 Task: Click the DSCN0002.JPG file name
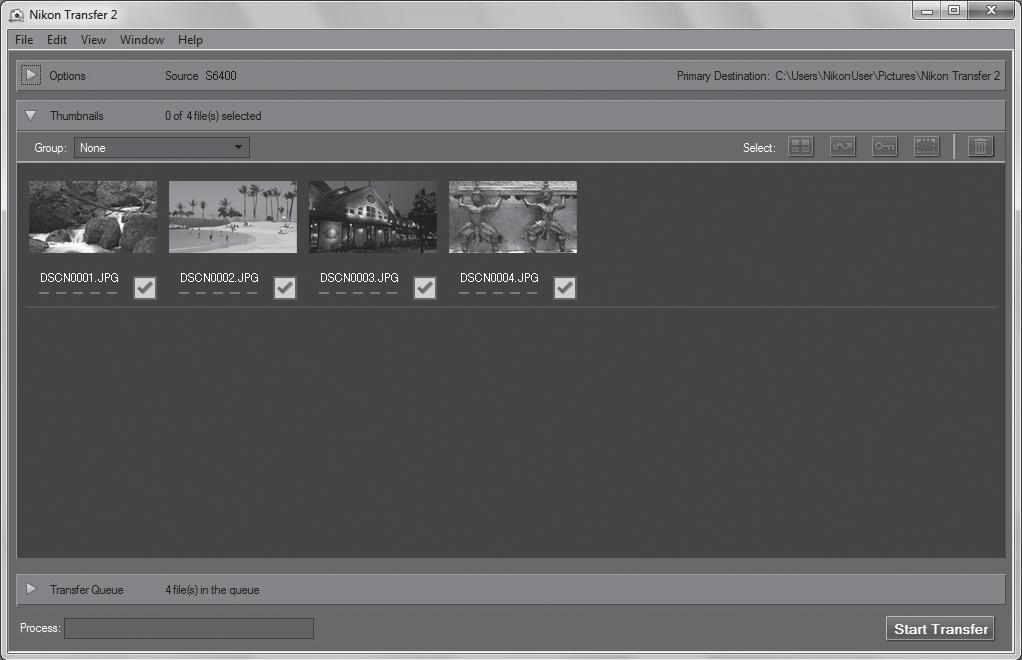tap(220, 278)
